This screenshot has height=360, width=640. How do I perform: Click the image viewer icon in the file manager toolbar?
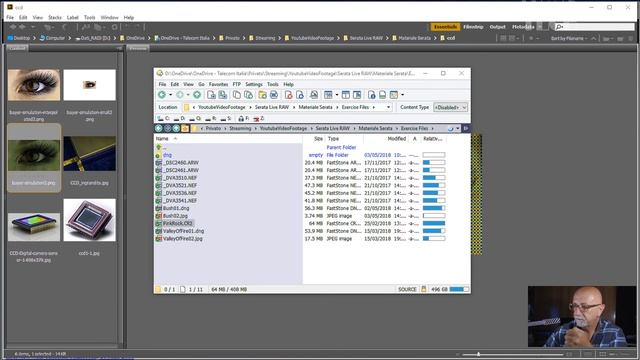(x=314, y=95)
